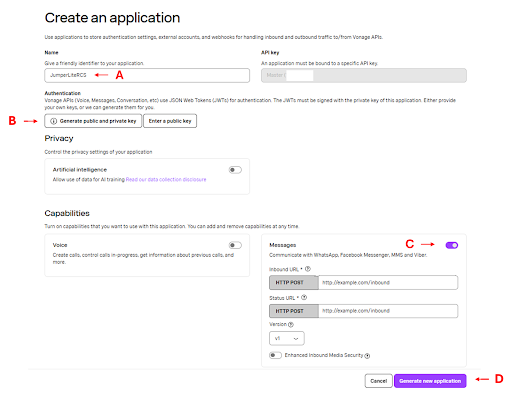Click Generate public and private key button
Screen dimensions: 512x395
[93, 121]
